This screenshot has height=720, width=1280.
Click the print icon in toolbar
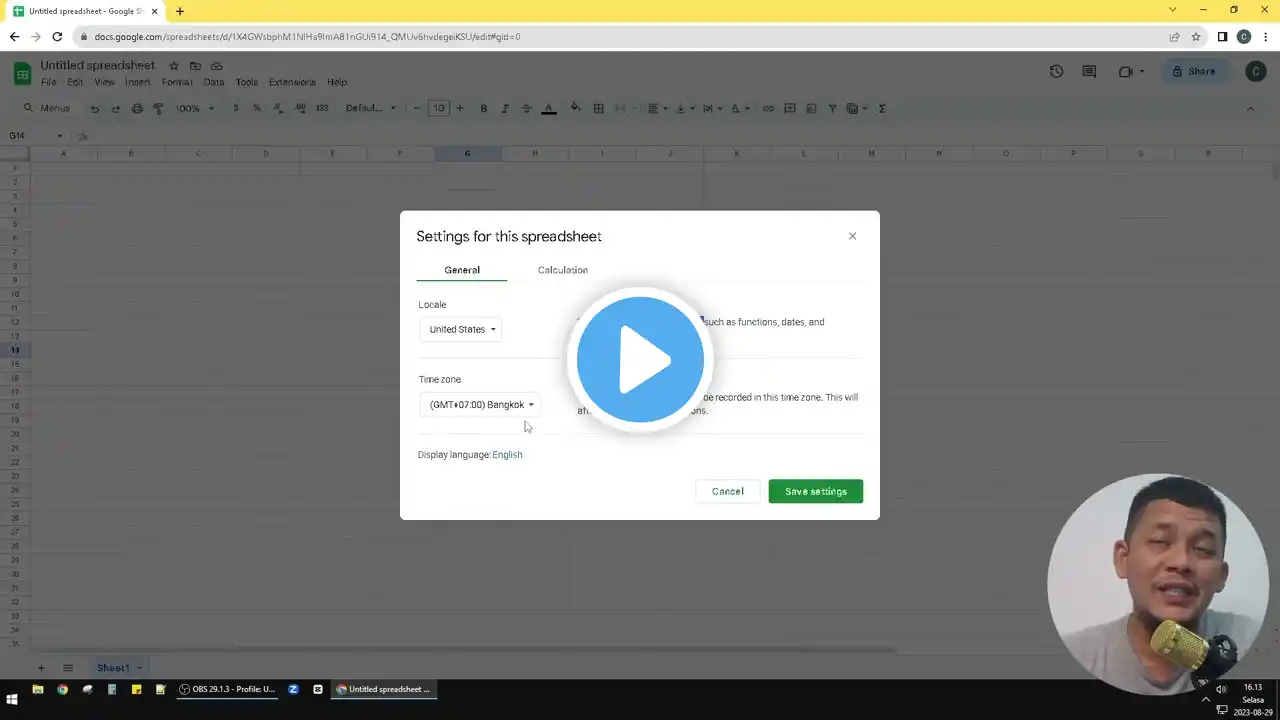[x=137, y=108]
